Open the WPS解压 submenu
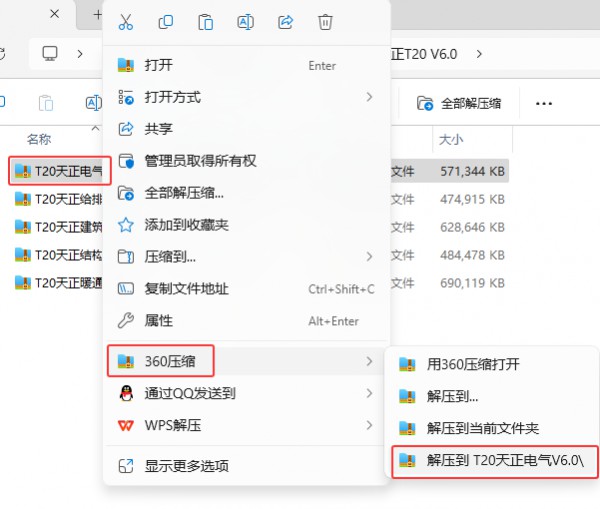Screen dimensions: 600x509 click(x=246, y=425)
